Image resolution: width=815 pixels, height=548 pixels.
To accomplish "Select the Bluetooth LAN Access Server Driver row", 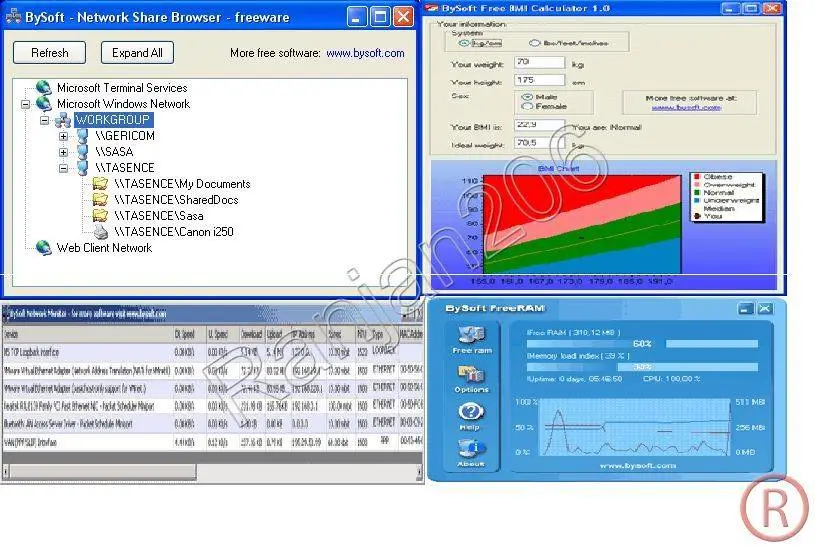I will coord(212,424).
